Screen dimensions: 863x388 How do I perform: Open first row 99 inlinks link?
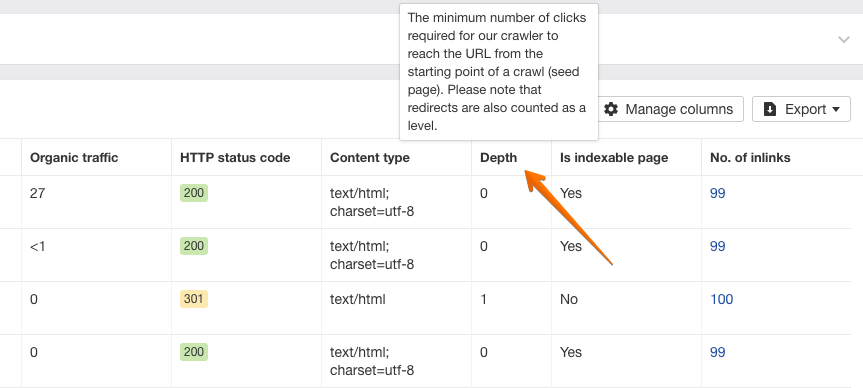(x=718, y=193)
